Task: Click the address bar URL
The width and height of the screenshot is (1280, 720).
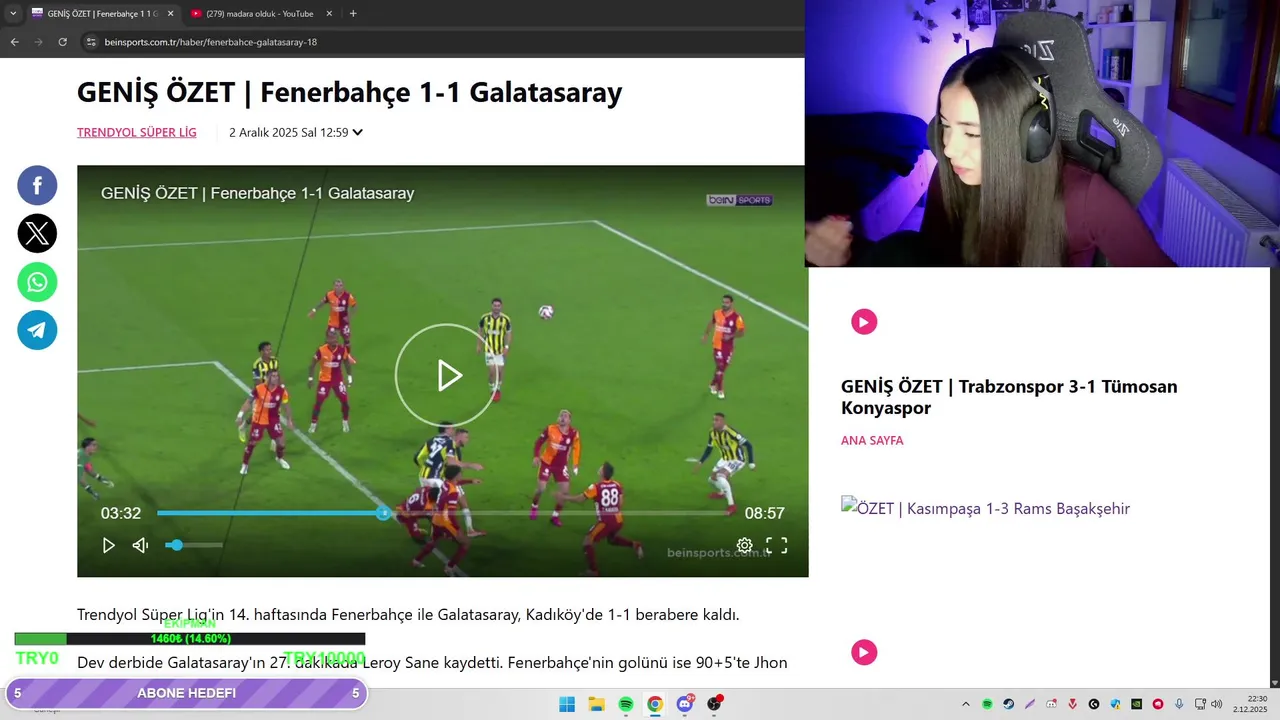Action: pyautogui.click(x=211, y=42)
